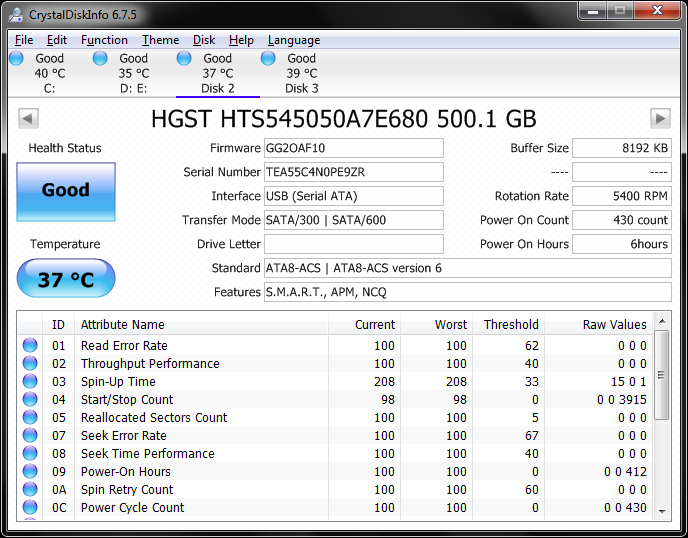Click the Power-On Hours status orb
This screenshot has height=538, width=688.
pos(30,471)
